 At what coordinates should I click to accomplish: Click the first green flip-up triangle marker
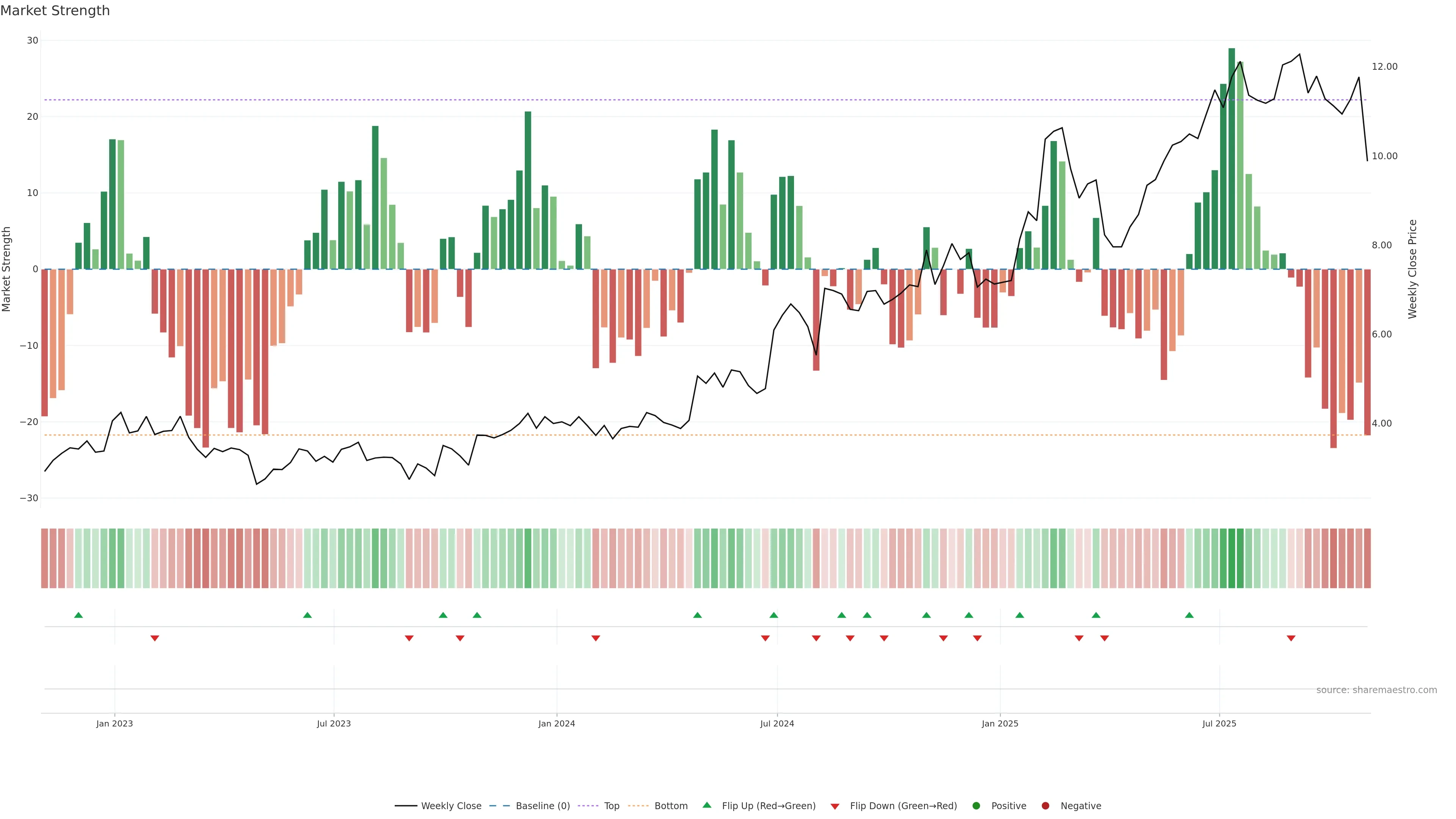78,615
